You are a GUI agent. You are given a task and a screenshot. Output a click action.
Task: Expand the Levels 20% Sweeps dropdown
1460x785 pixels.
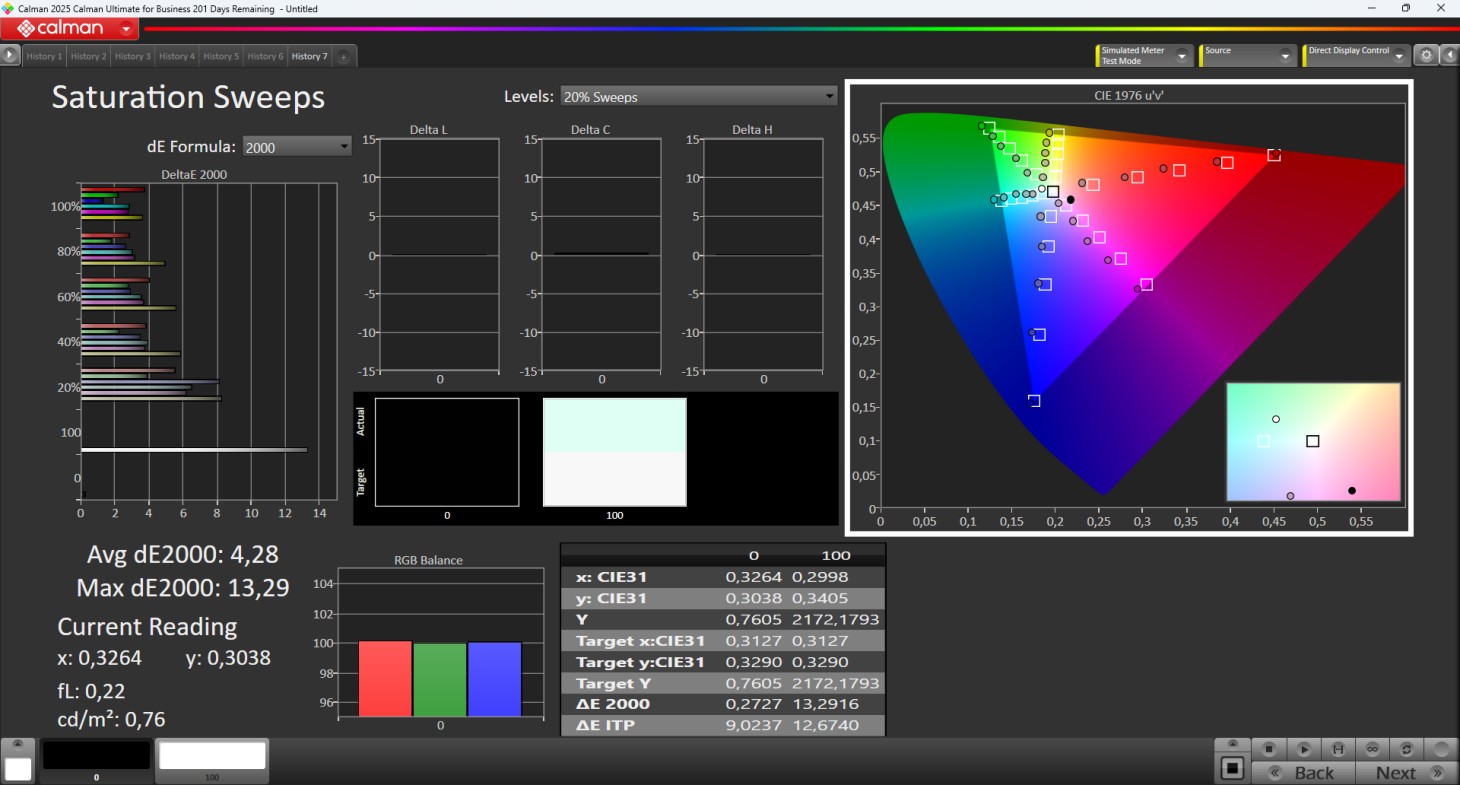pyautogui.click(x=699, y=97)
